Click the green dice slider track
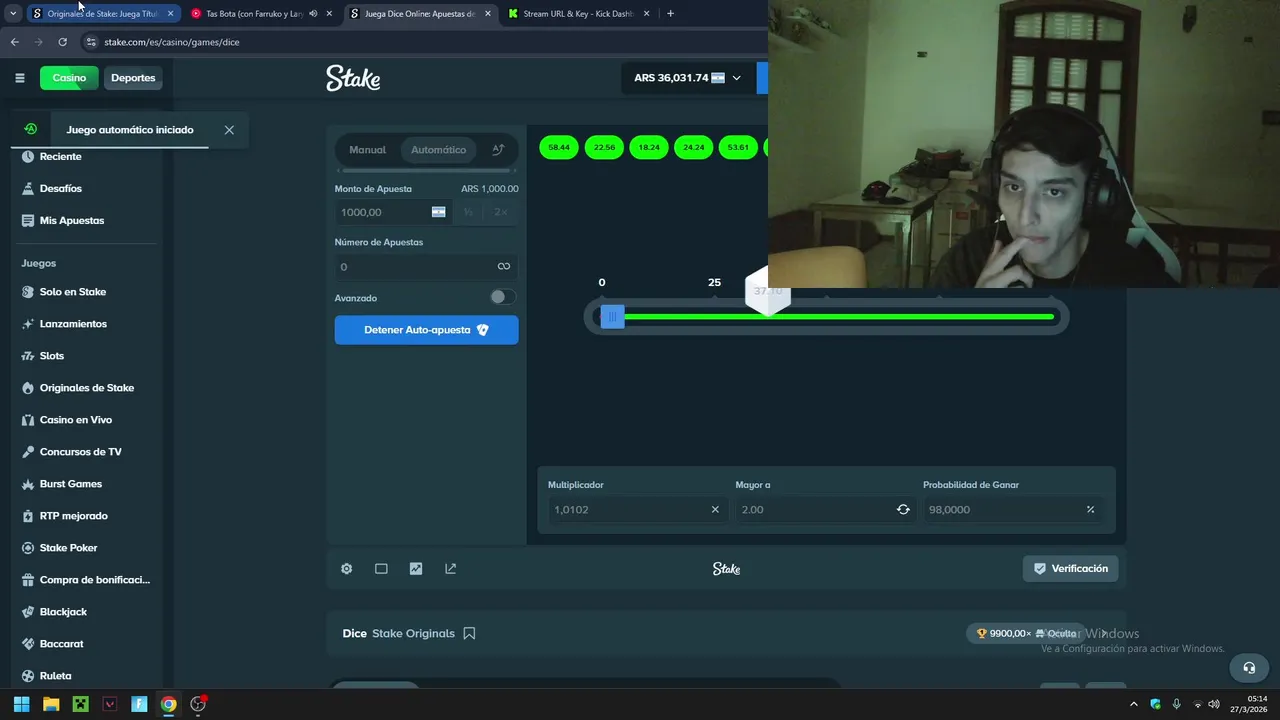This screenshot has height=720, width=1280. click(x=839, y=317)
